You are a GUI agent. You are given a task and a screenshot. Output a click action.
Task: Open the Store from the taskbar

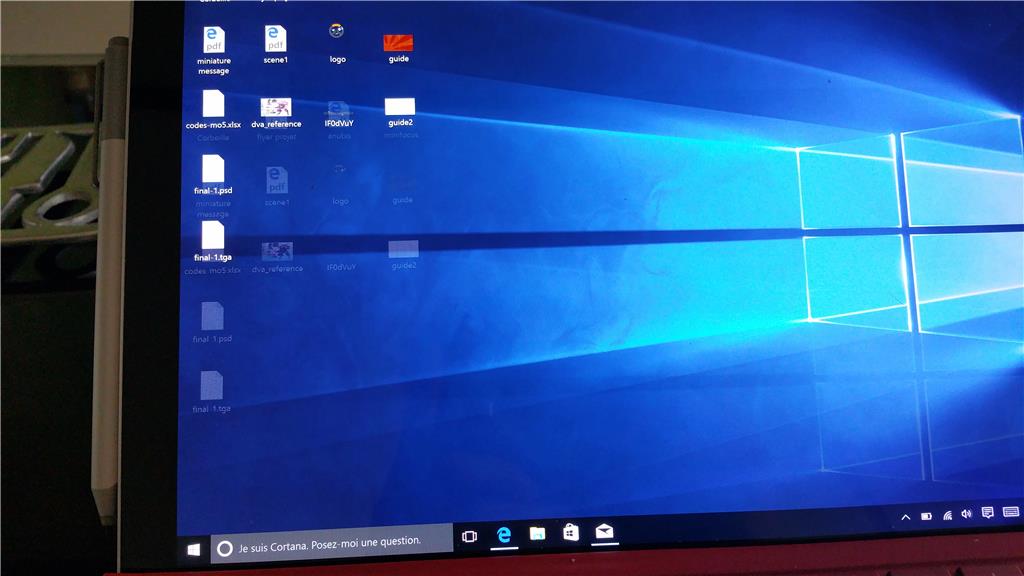tap(571, 532)
